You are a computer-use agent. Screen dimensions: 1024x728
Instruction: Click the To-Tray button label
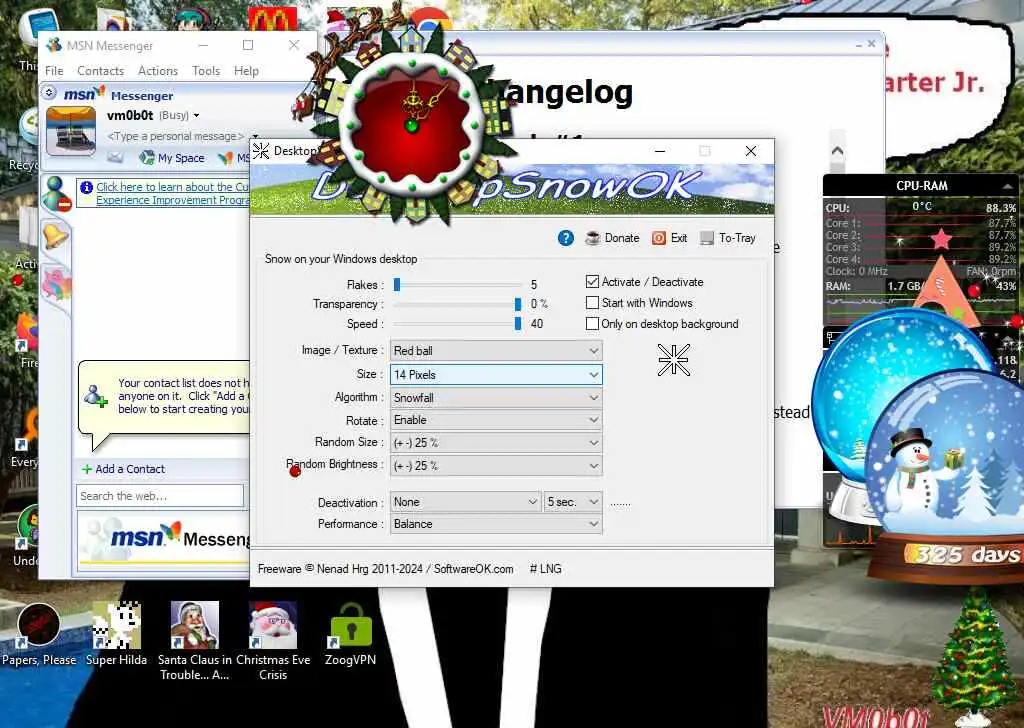[x=737, y=238]
